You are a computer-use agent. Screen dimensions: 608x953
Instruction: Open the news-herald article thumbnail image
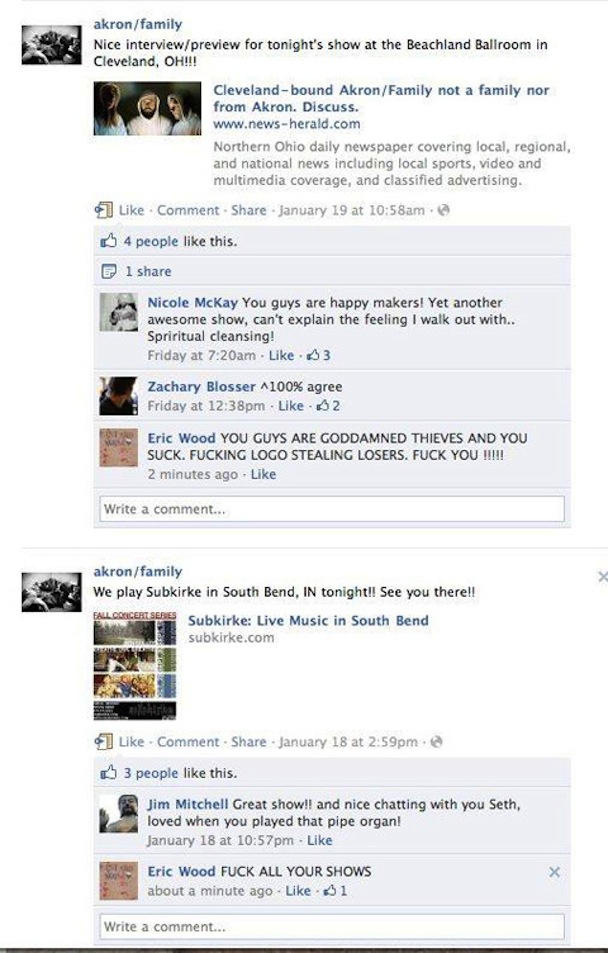click(x=147, y=108)
